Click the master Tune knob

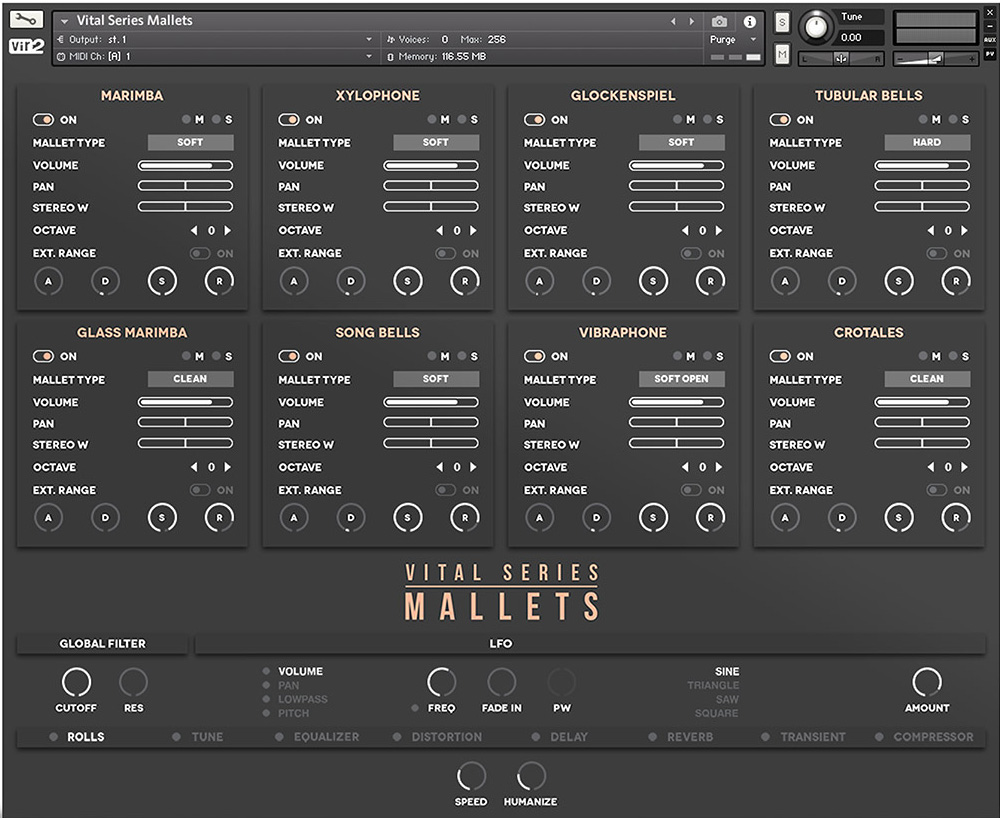pos(816,28)
